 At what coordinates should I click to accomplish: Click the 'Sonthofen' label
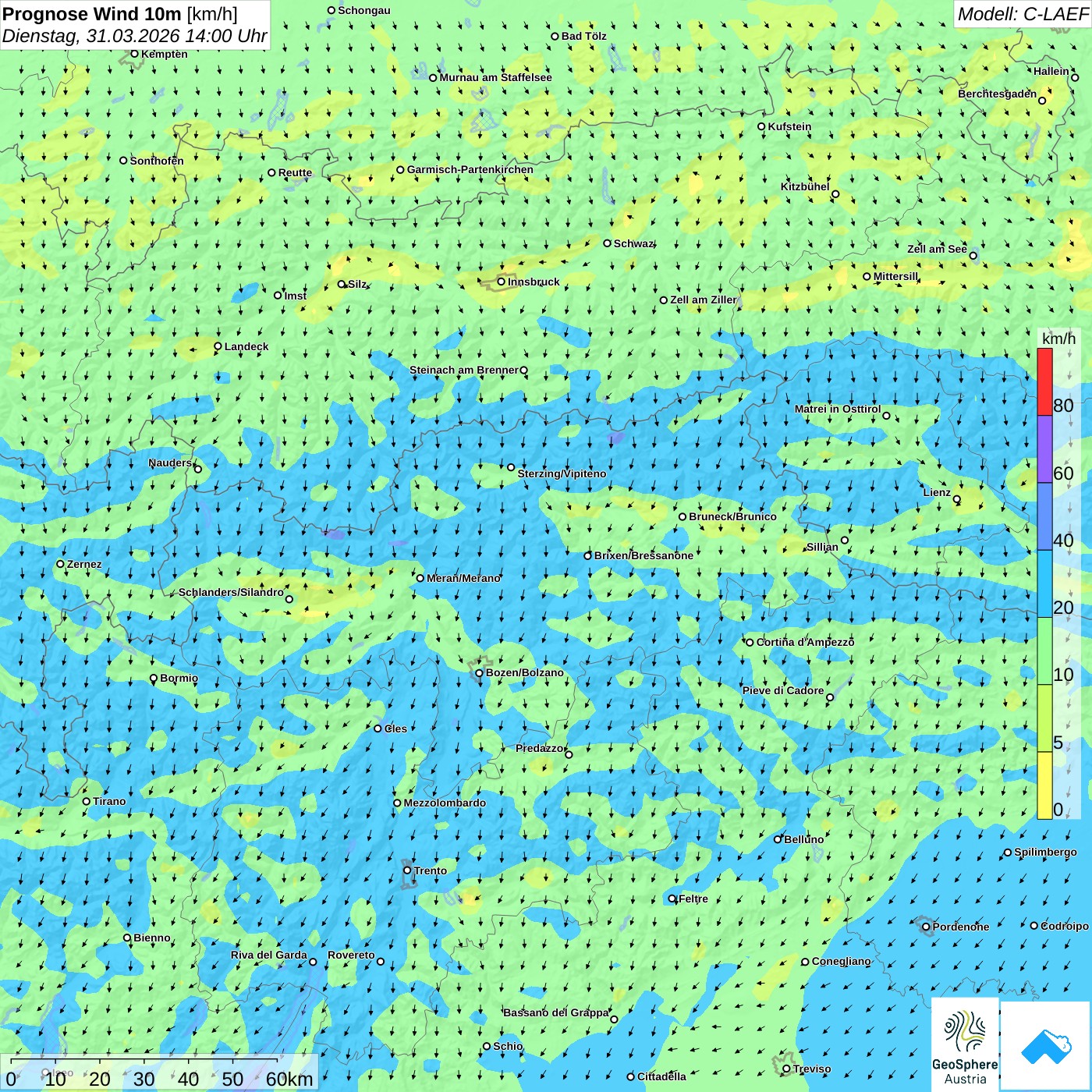[157, 161]
